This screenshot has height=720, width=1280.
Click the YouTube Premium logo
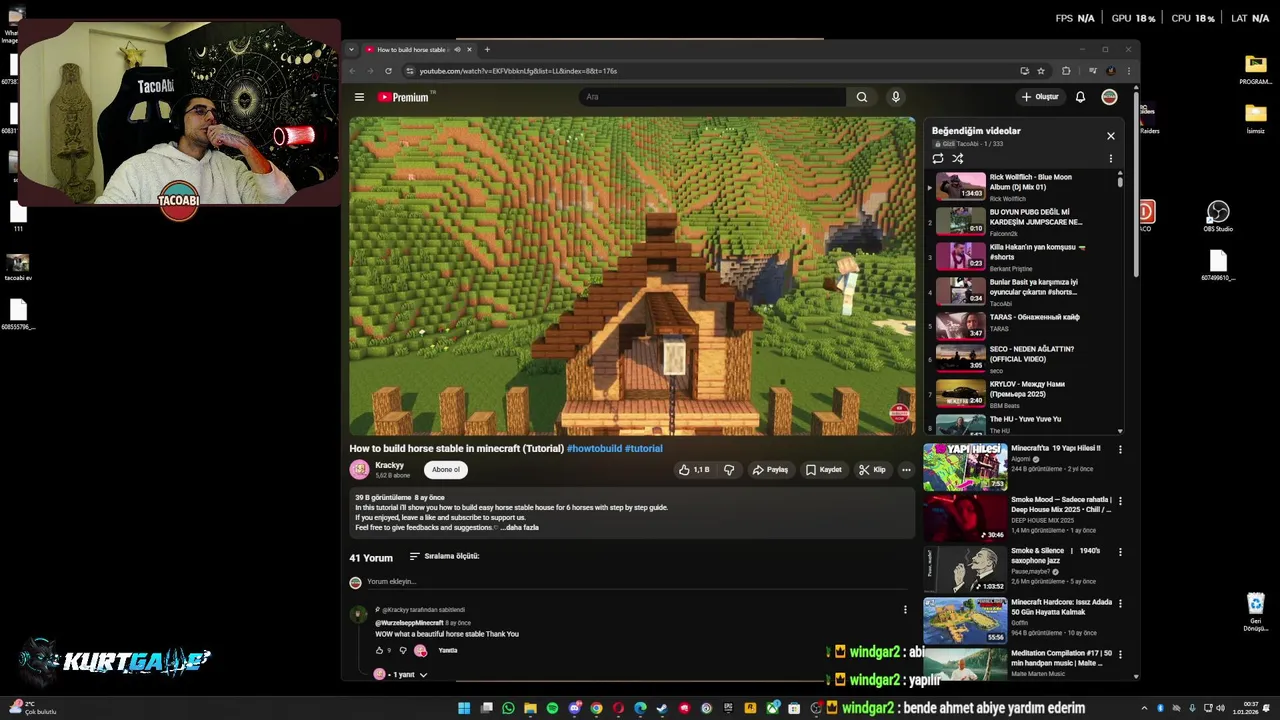(406, 97)
